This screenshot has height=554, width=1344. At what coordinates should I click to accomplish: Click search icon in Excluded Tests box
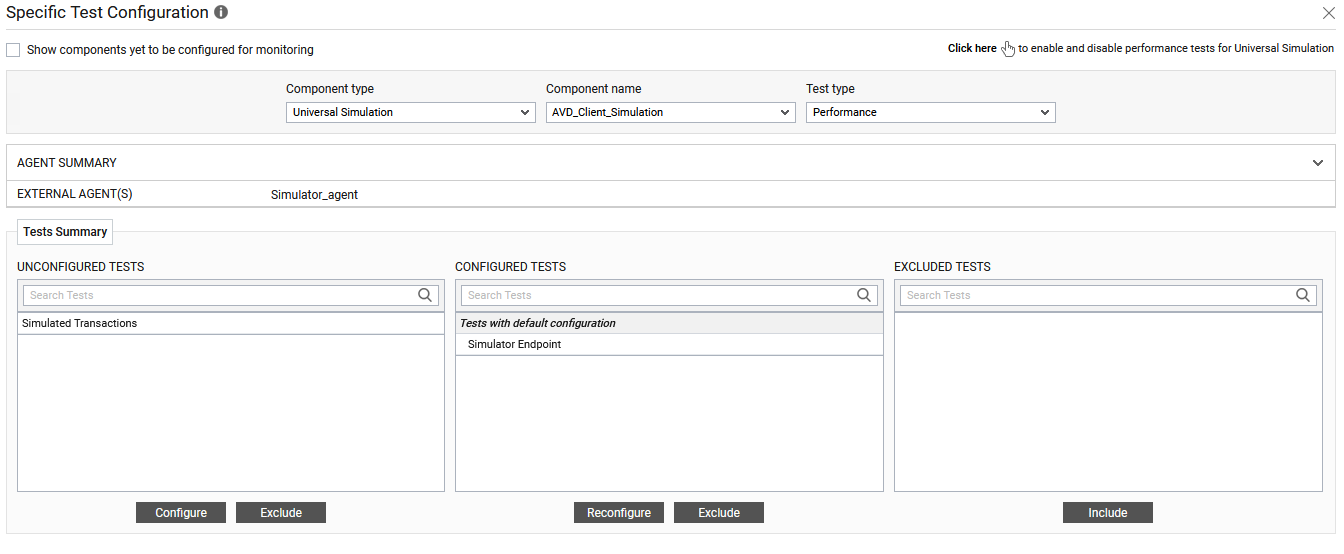click(x=1303, y=295)
